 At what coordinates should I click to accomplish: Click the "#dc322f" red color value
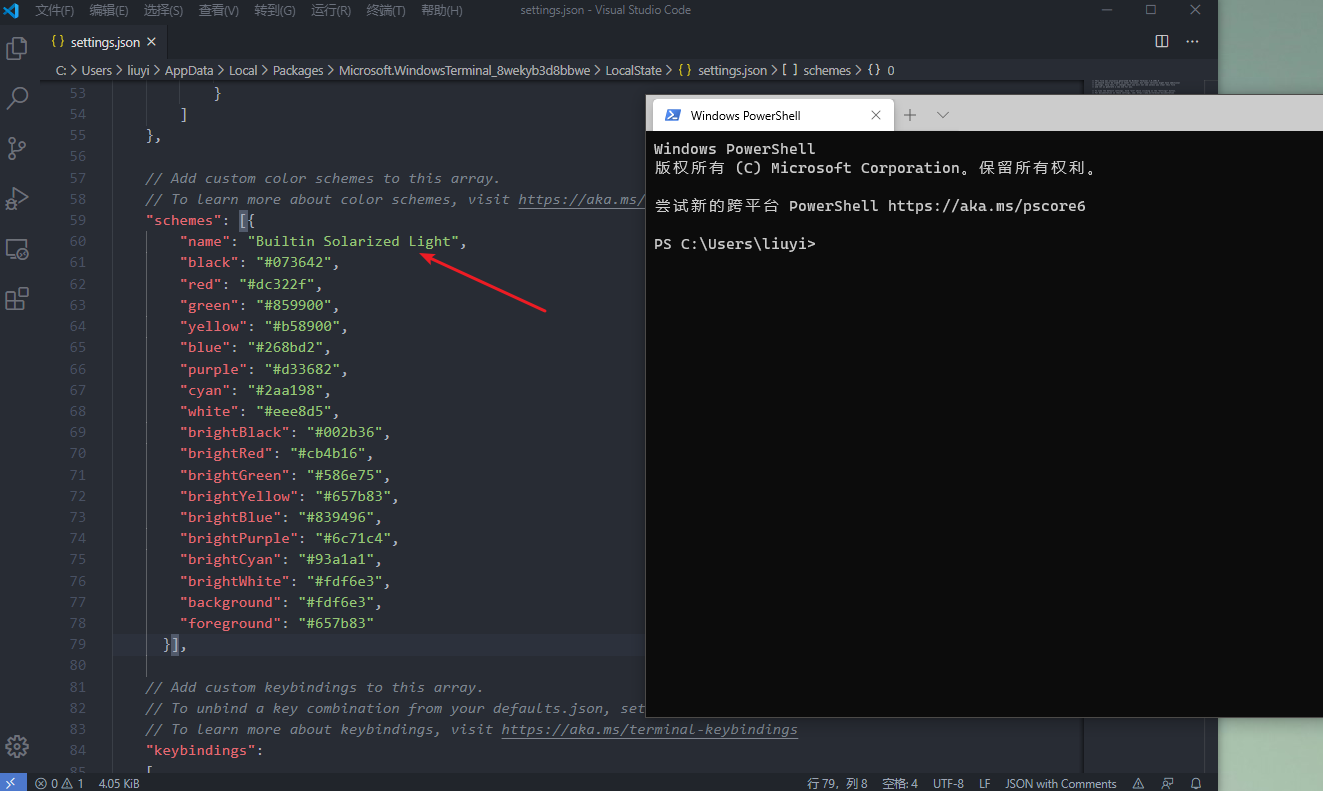276,284
